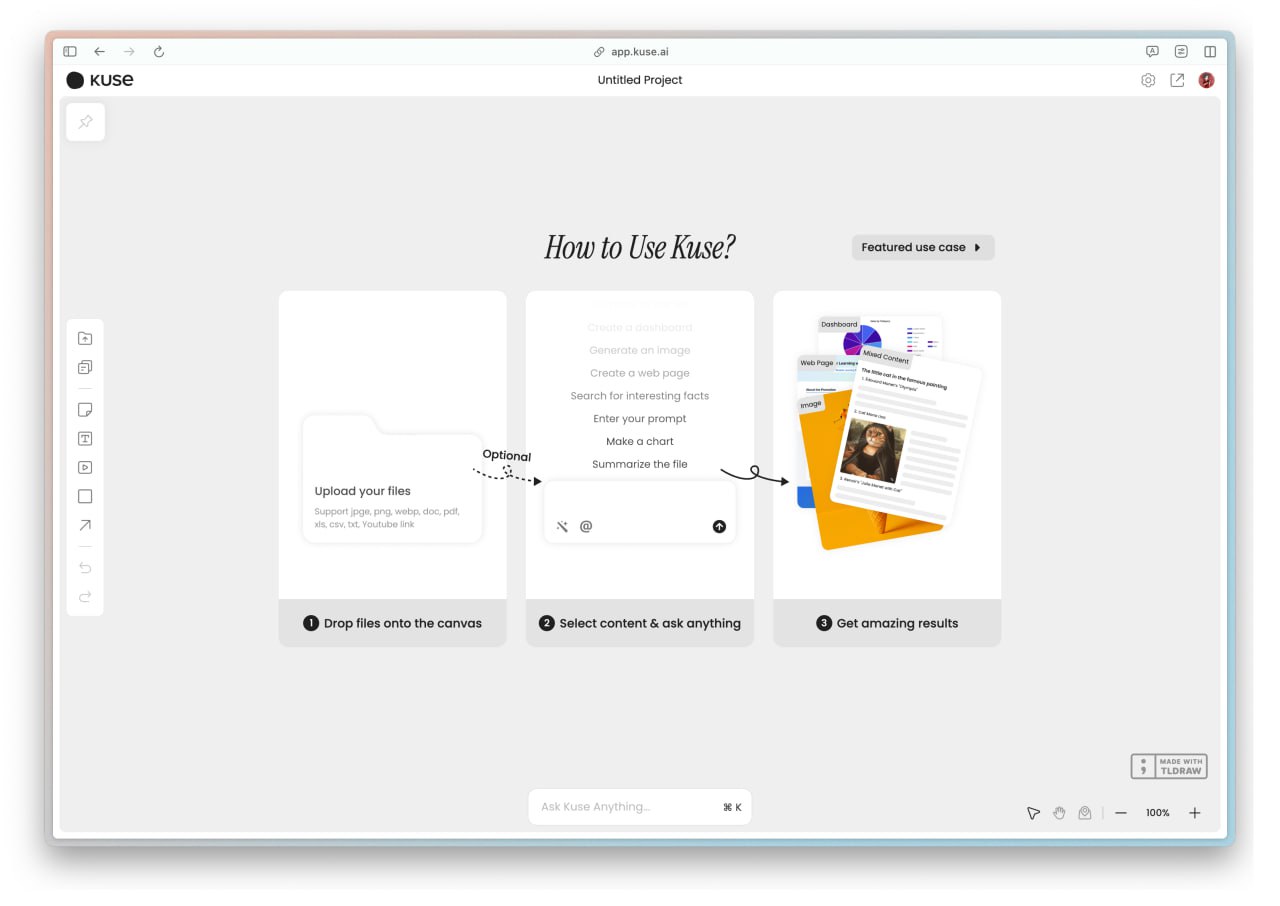The width and height of the screenshot is (1280, 906).
Task: Click the 'Get amazing results' label
Action: [x=897, y=623]
